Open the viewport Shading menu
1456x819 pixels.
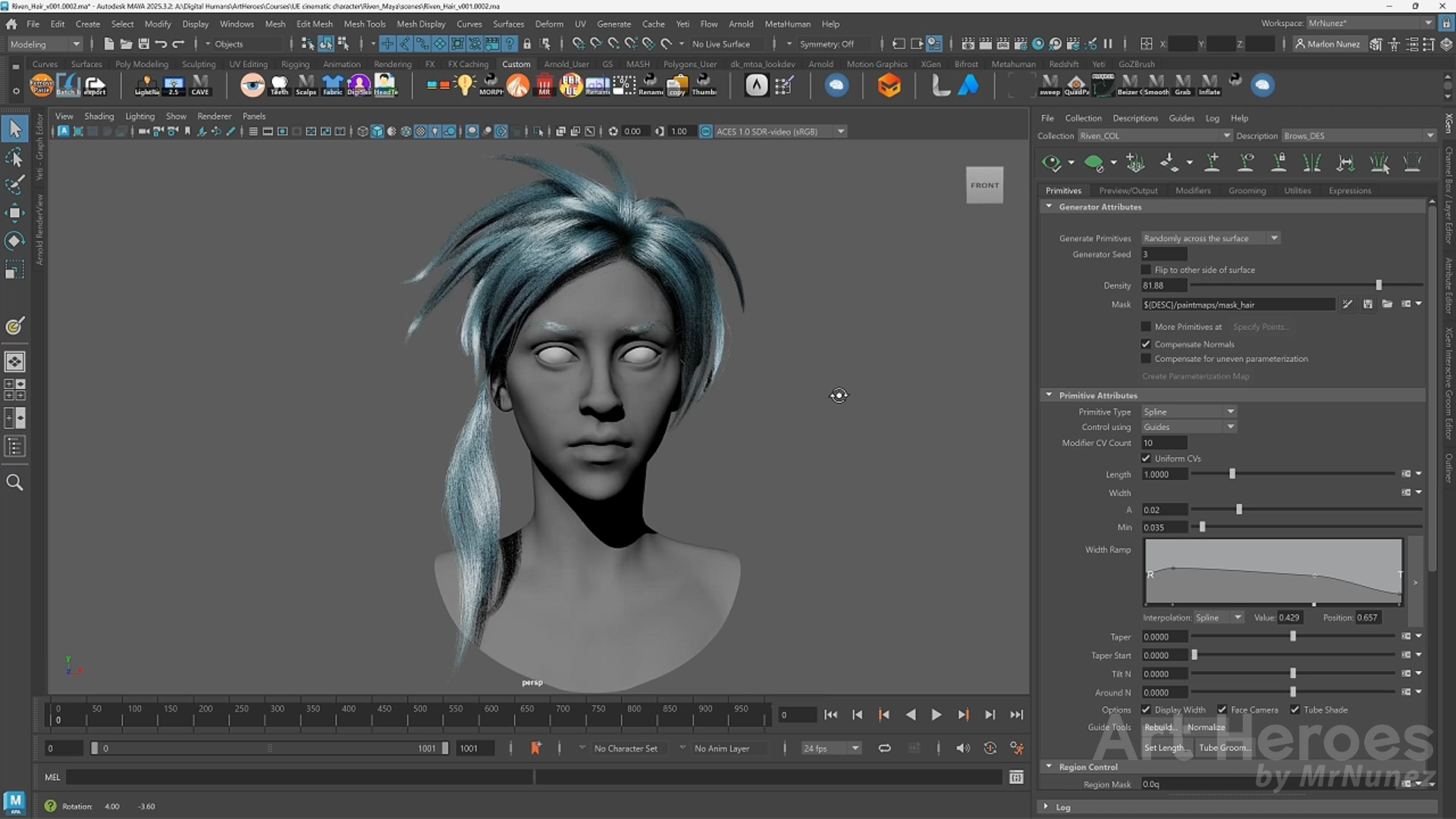(x=99, y=116)
